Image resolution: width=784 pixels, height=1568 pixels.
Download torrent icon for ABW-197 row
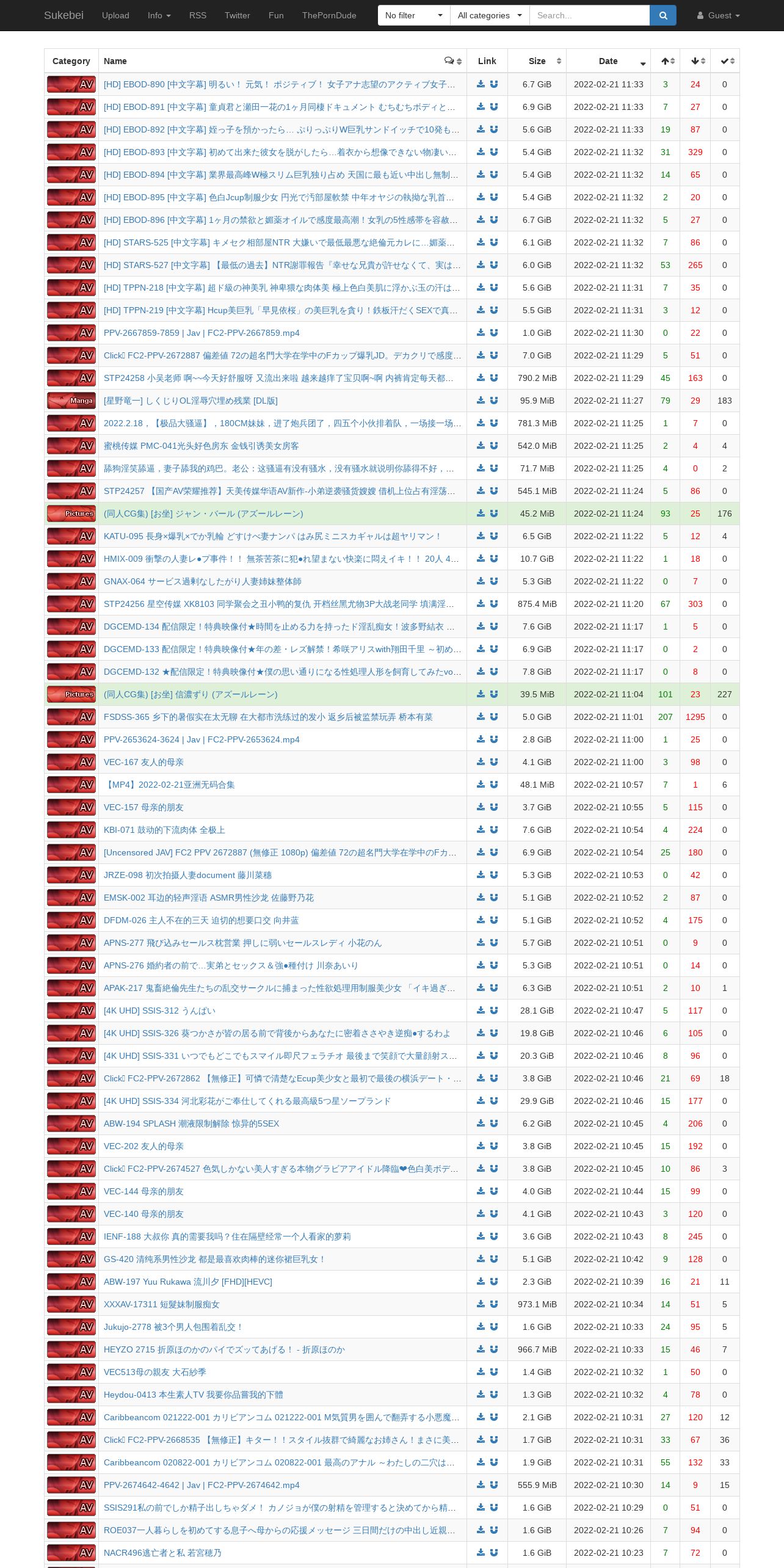tap(481, 1282)
